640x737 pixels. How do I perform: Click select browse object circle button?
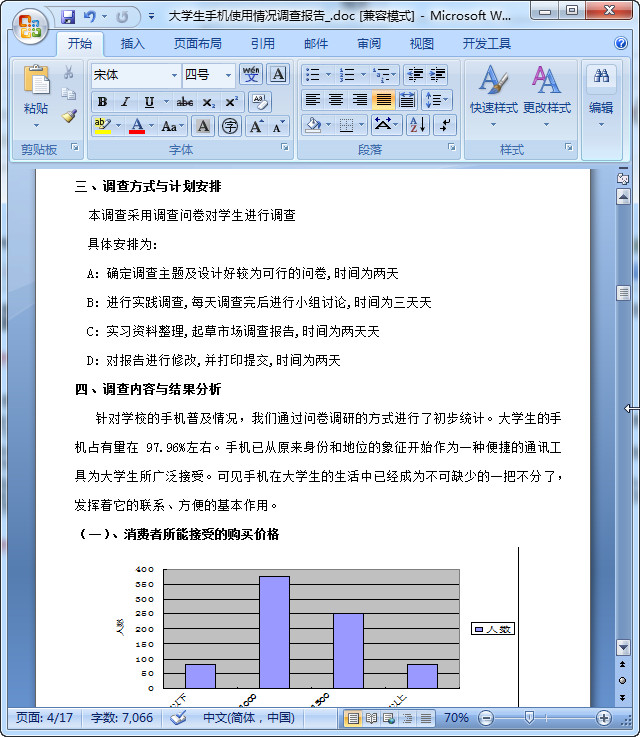tap(623, 680)
